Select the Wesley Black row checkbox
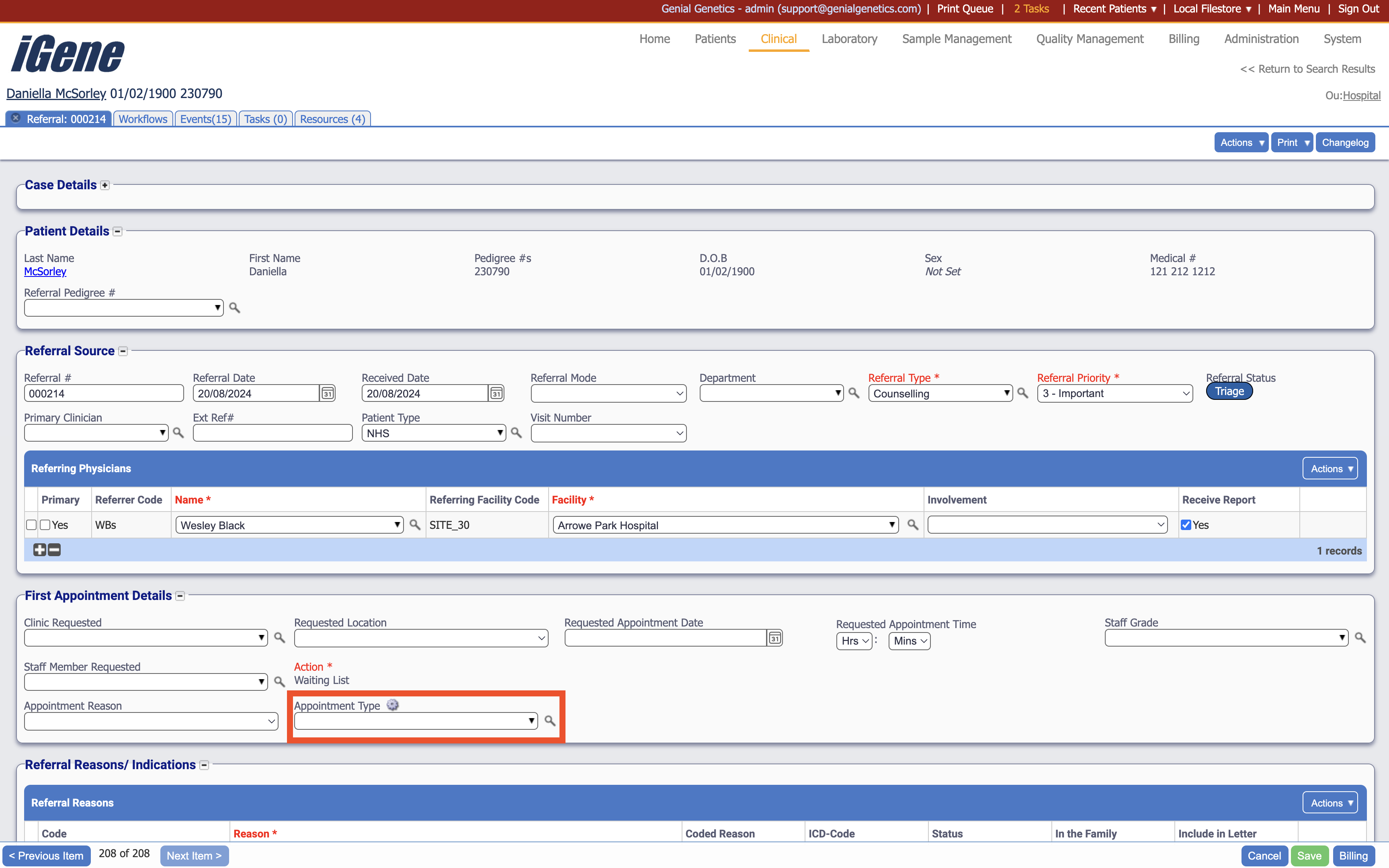 [31, 525]
